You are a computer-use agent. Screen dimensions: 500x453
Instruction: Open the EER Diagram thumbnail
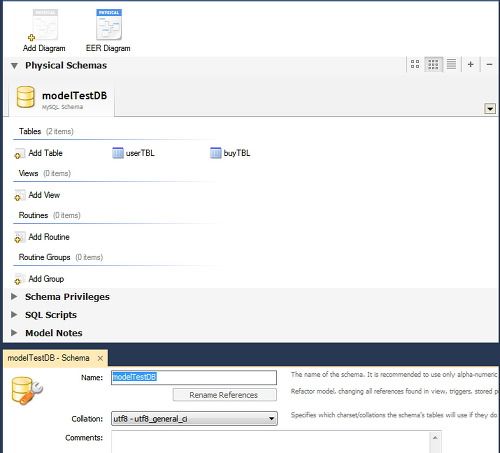[x=109, y=25]
